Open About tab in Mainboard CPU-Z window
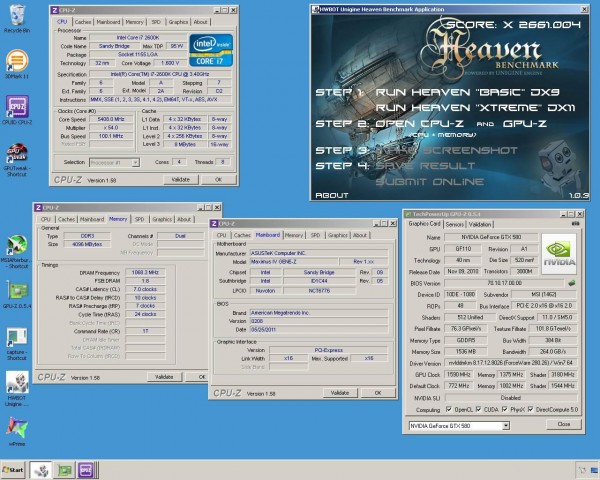 coord(360,235)
